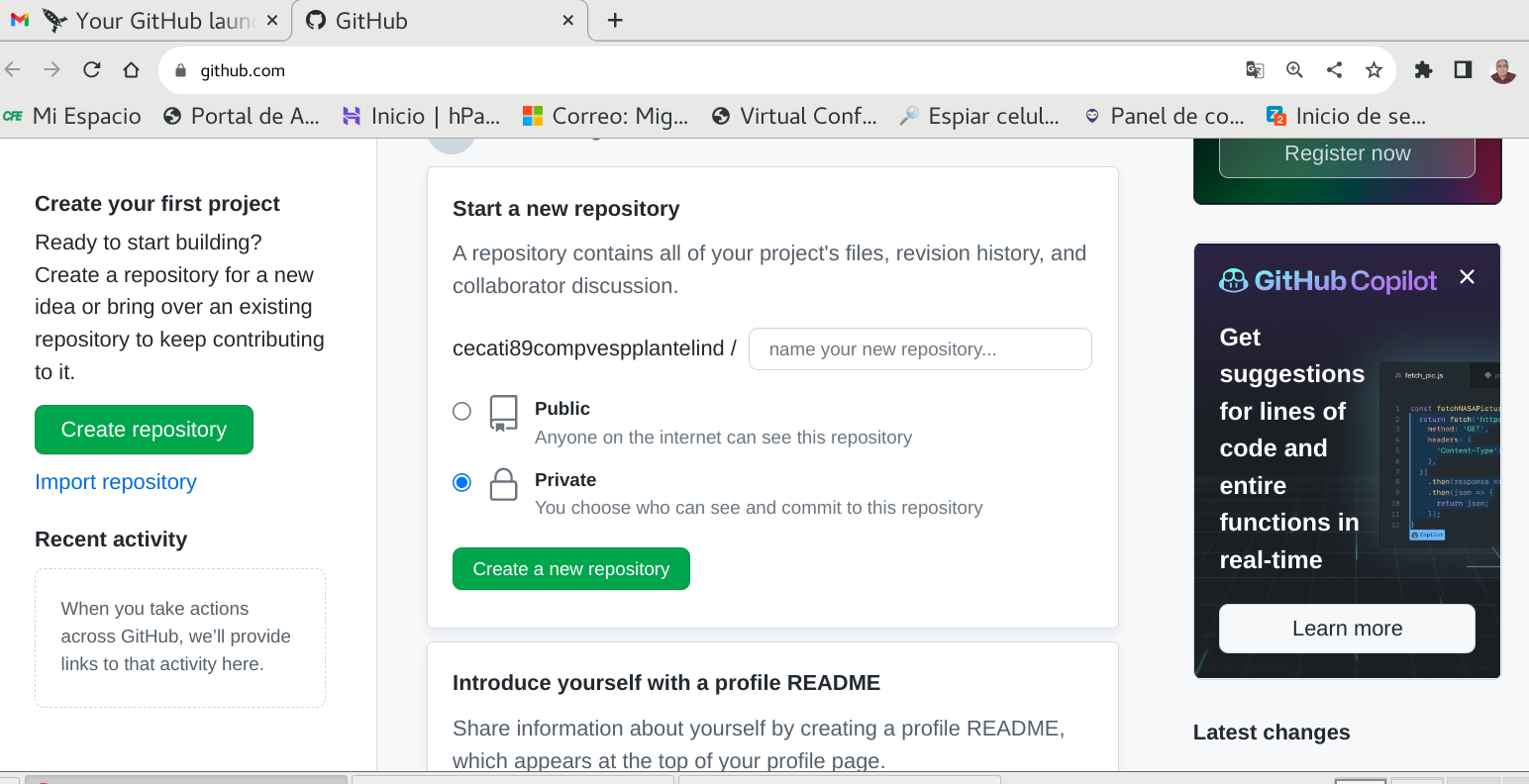Screen dimensions: 1529x784
Task: Open the extensions puzzle piece icon
Action: [x=1423, y=69]
